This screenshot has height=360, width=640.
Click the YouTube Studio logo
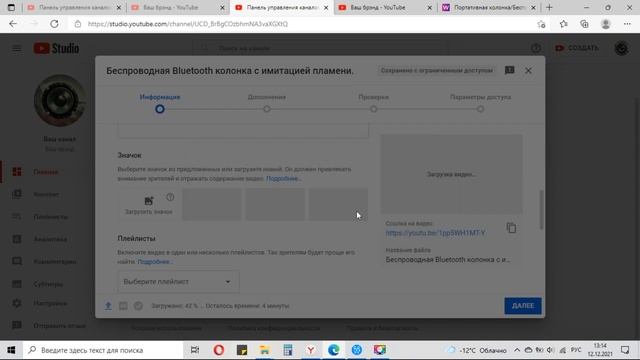56,48
